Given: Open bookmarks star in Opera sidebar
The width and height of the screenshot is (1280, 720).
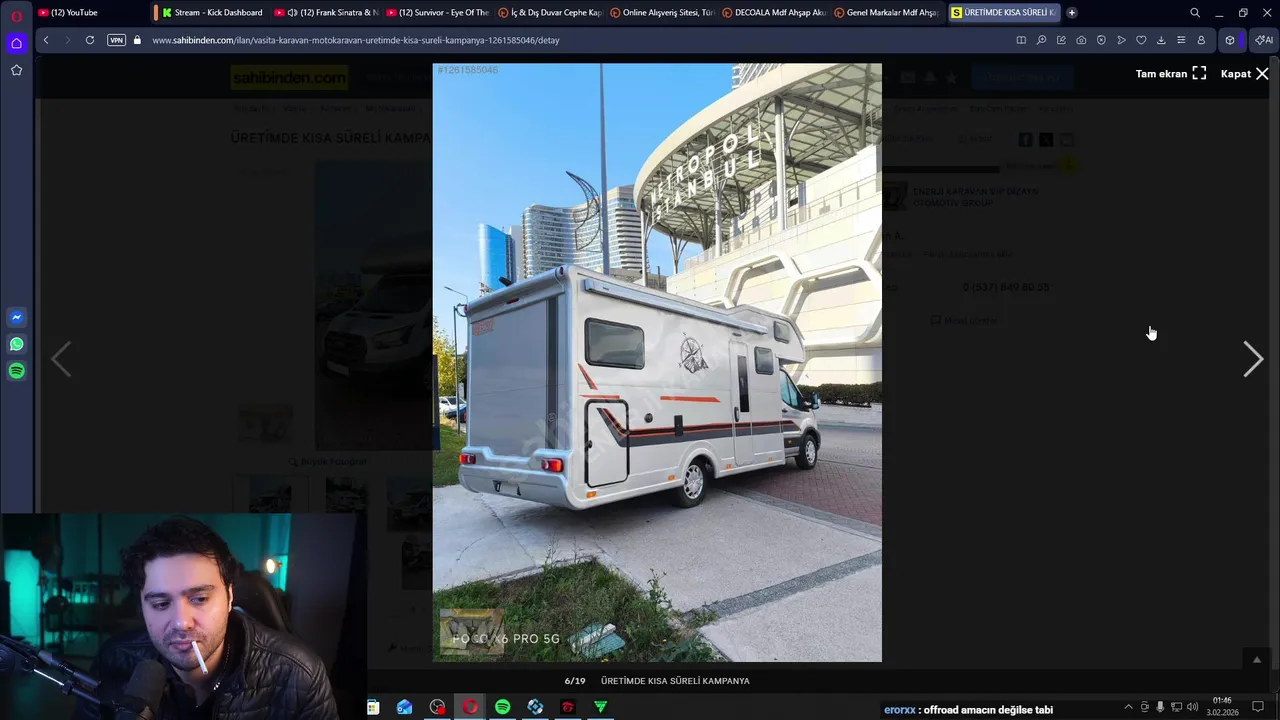Looking at the screenshot, I should 16,70.
